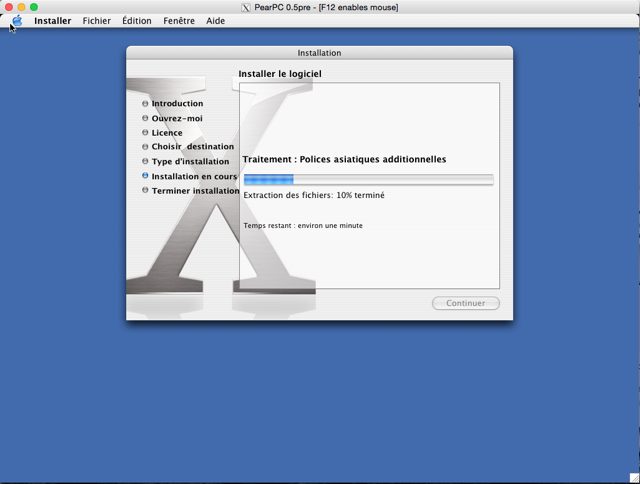Select the Type d'installation step label

[190, 162]
